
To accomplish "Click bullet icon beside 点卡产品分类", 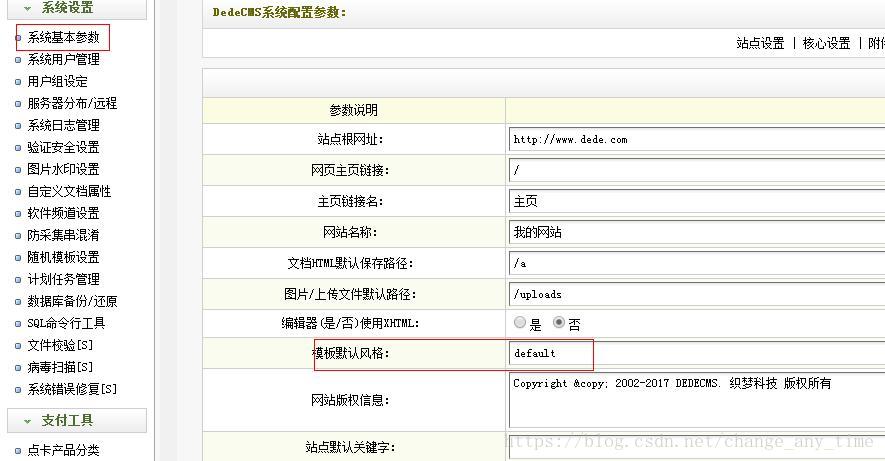I will (18, 451).
